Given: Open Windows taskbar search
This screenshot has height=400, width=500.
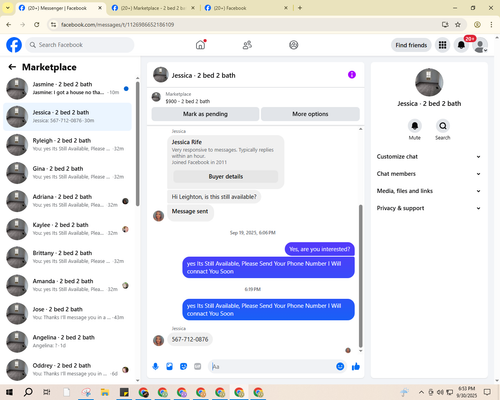Looking at the screenshot, I should (x=28, y=392).
